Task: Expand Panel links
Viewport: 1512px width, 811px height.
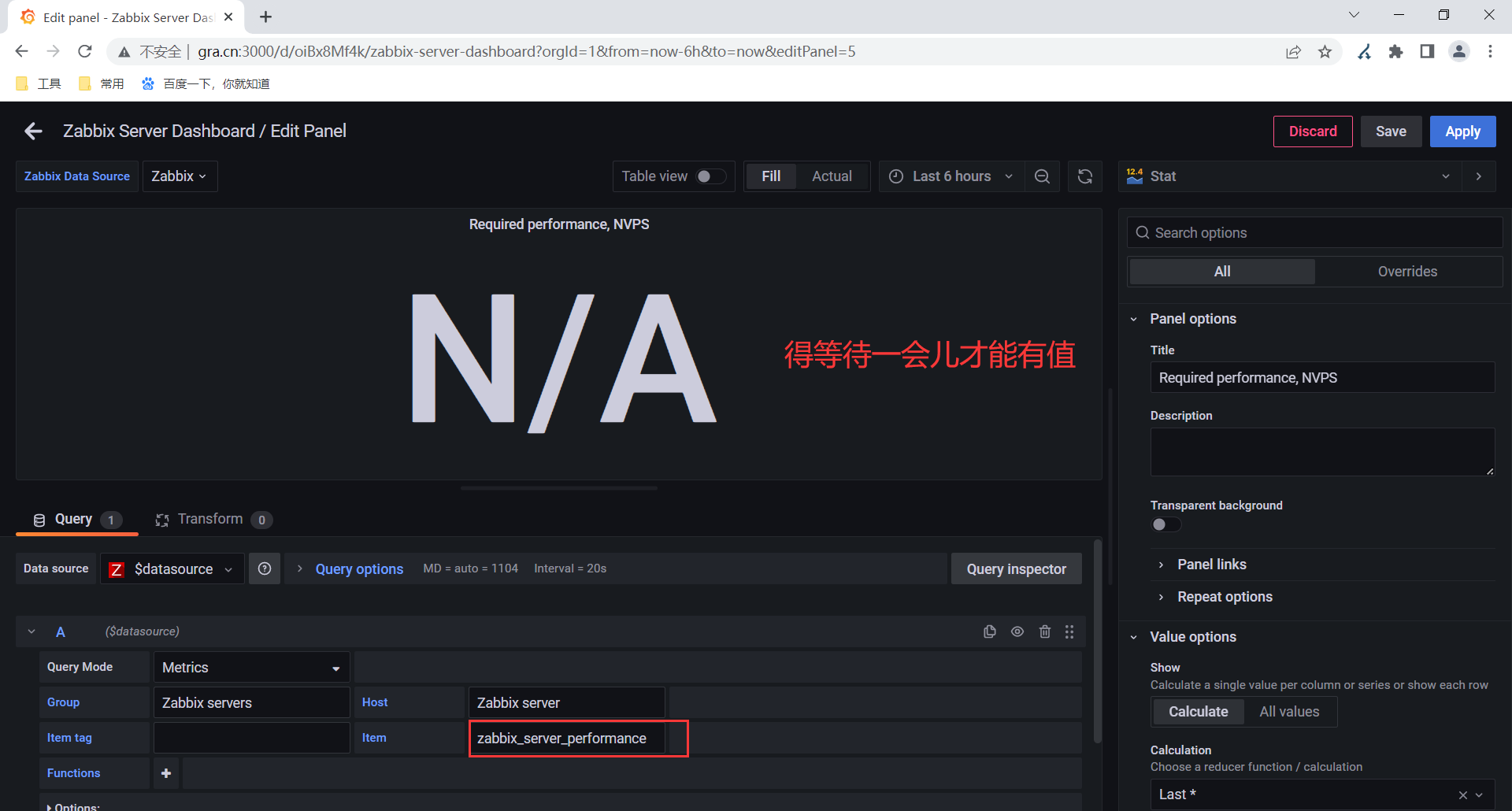Action: tap(1211, 565)
